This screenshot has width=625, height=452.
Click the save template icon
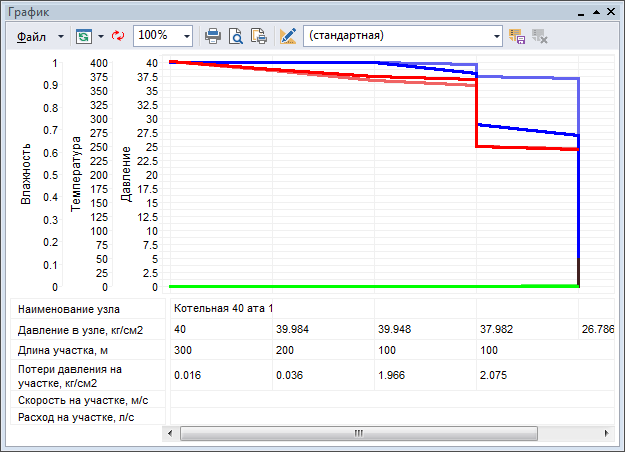point(518,35)
